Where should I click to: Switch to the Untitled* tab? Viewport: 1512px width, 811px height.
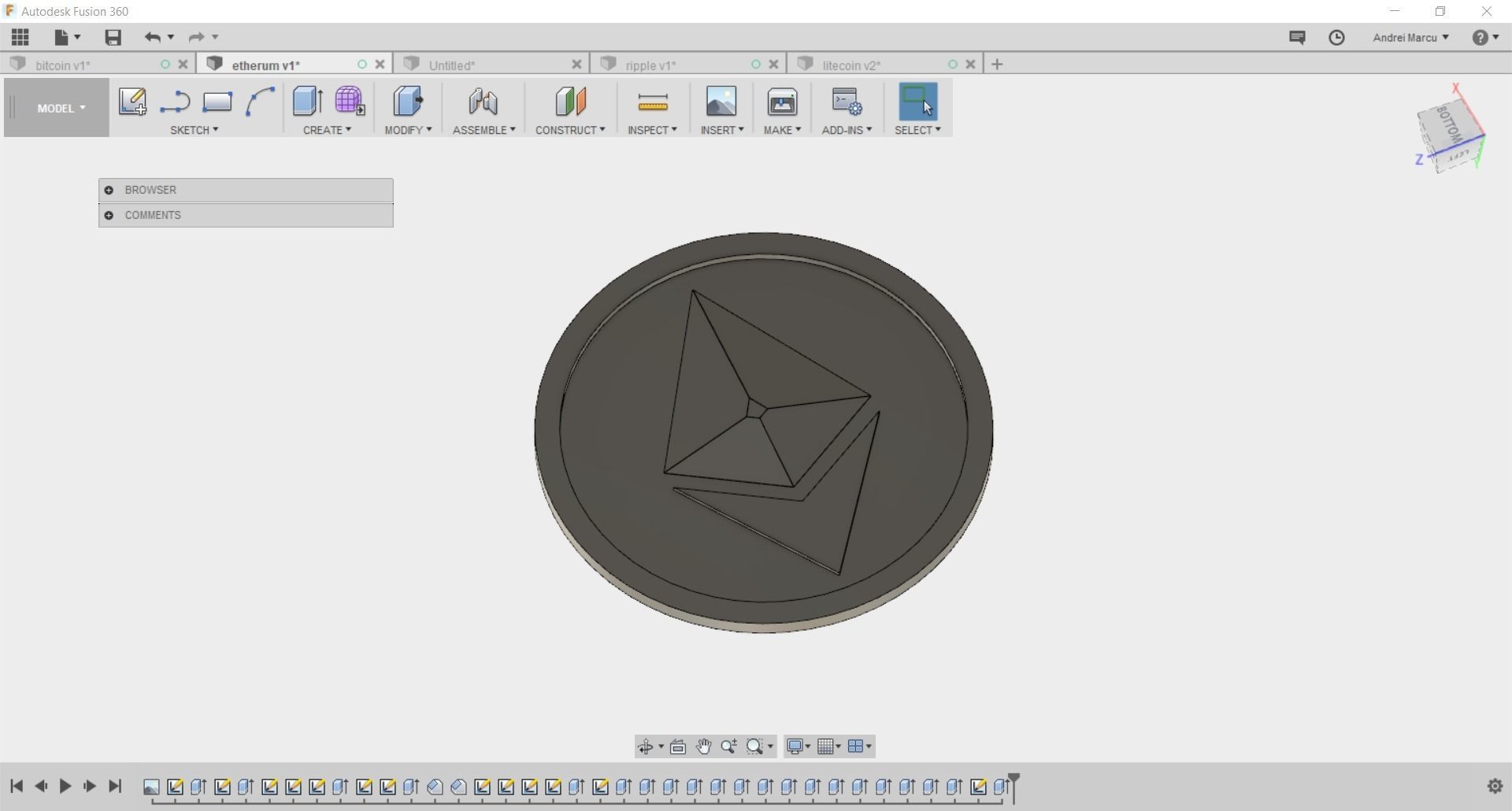point(452,65)
